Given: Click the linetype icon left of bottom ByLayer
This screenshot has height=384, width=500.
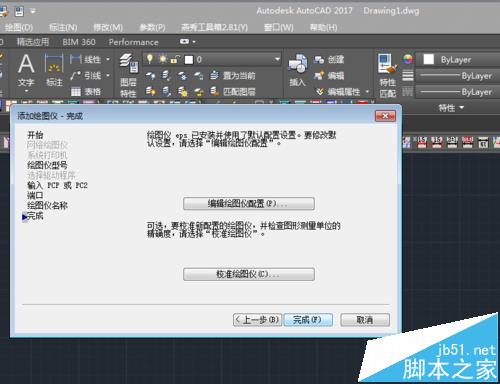Looking at the screenshot, I should [408, 91].
